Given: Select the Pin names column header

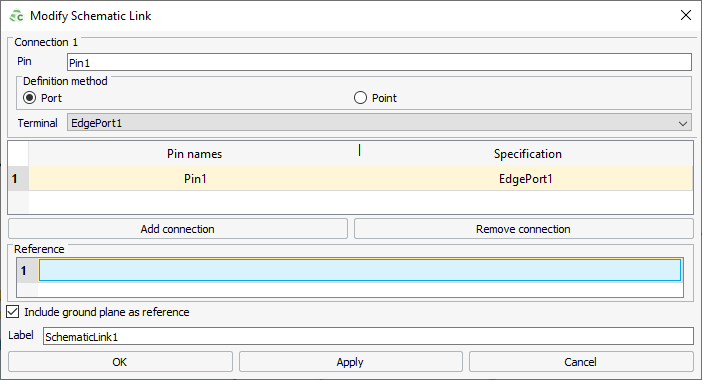Looking at the screenshot, I should [194, 154].
